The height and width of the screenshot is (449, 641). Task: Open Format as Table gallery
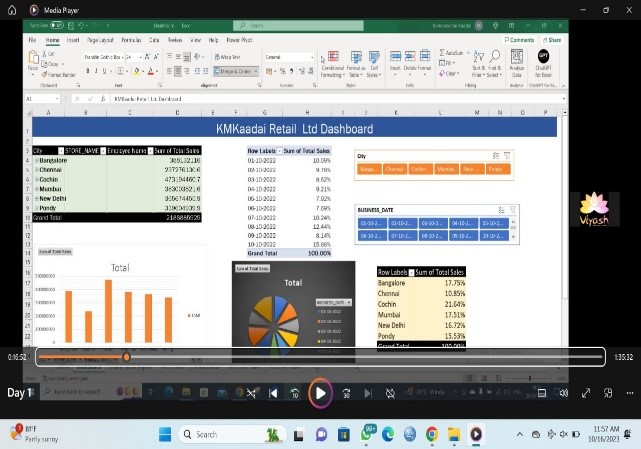click(356, 64)
